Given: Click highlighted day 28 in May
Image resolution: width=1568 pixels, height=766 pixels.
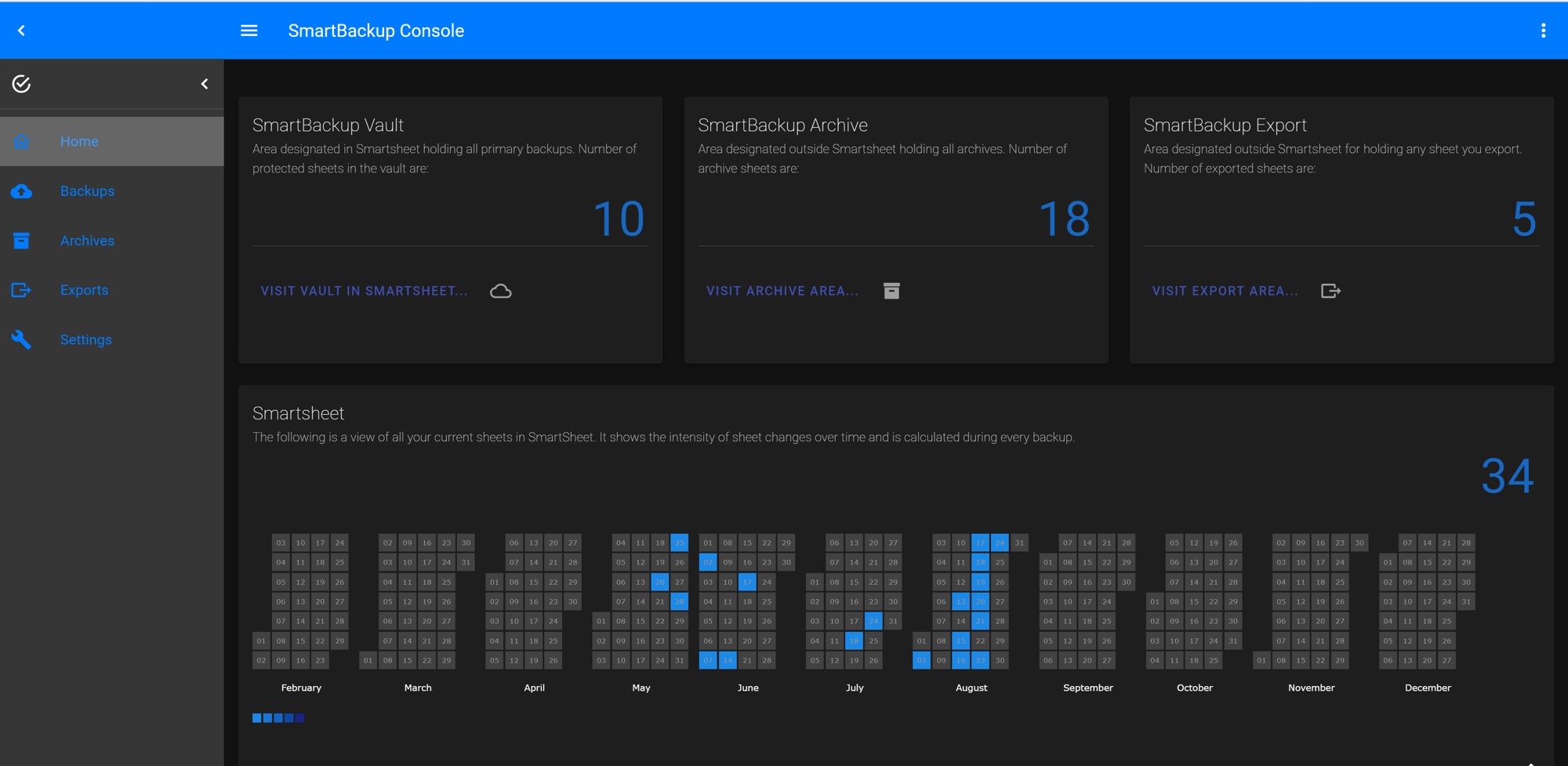Looking at the screenshot, I should pos(680,601).
